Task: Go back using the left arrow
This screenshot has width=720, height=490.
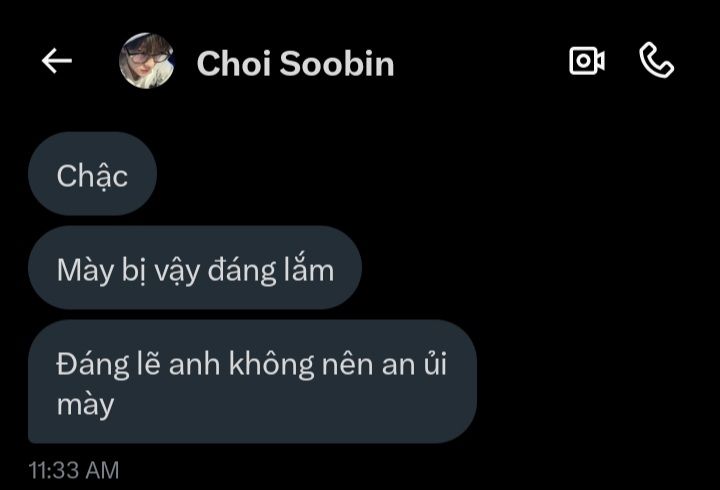Action: point(57,61)
